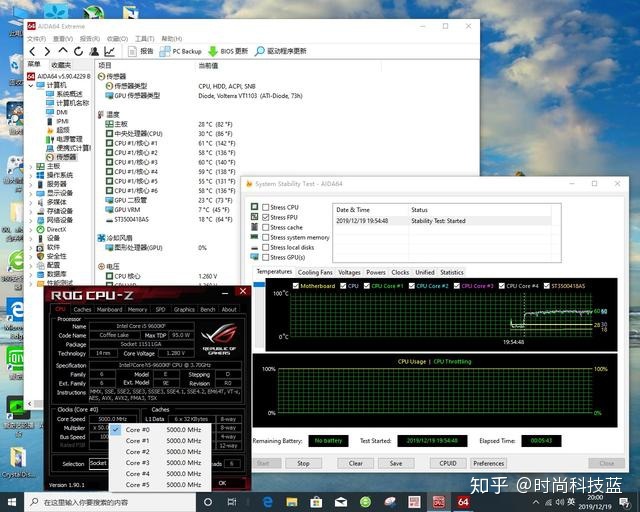Screen dimensions: 640x512
Task: Open File Explorer from the taskbar
Action: click(x=292, y=502)
